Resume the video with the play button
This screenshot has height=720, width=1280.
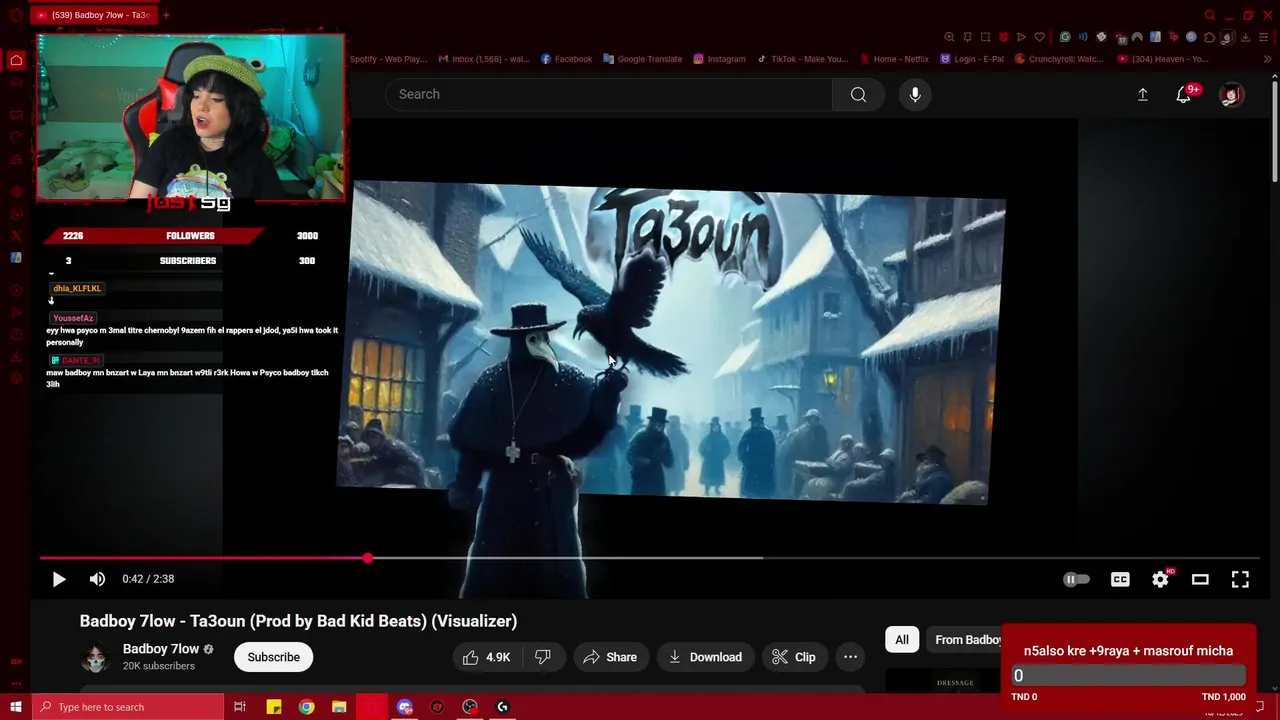coord(58,579)
